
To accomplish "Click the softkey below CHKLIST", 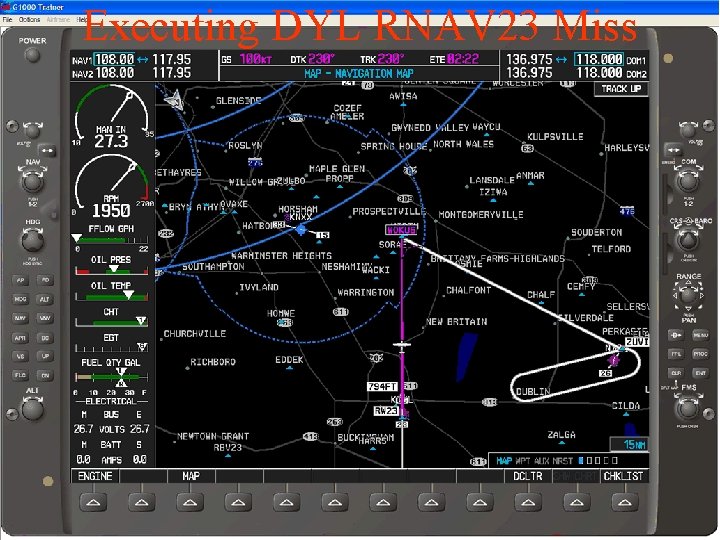I will [x=624, y=502].
